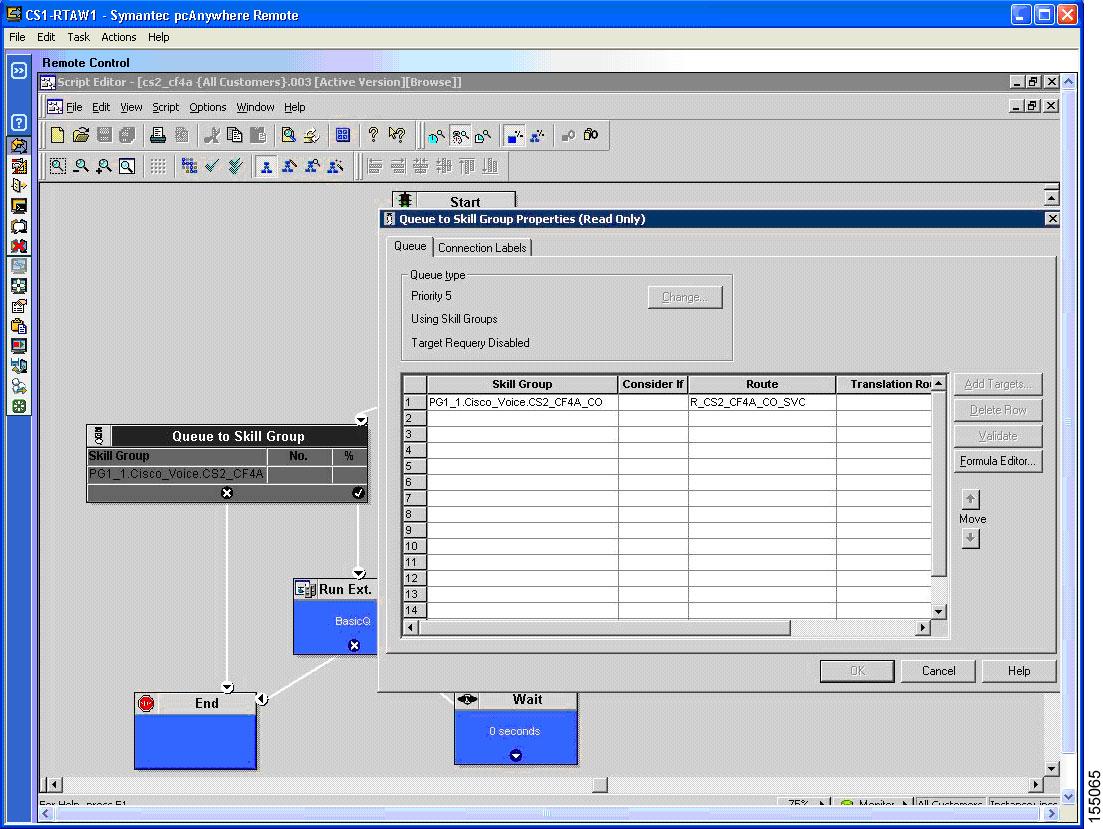Click the Find magnifier-on-page toolbar icon
Image resolution: width=1103 pixels, height=829 pixels.
288,135
